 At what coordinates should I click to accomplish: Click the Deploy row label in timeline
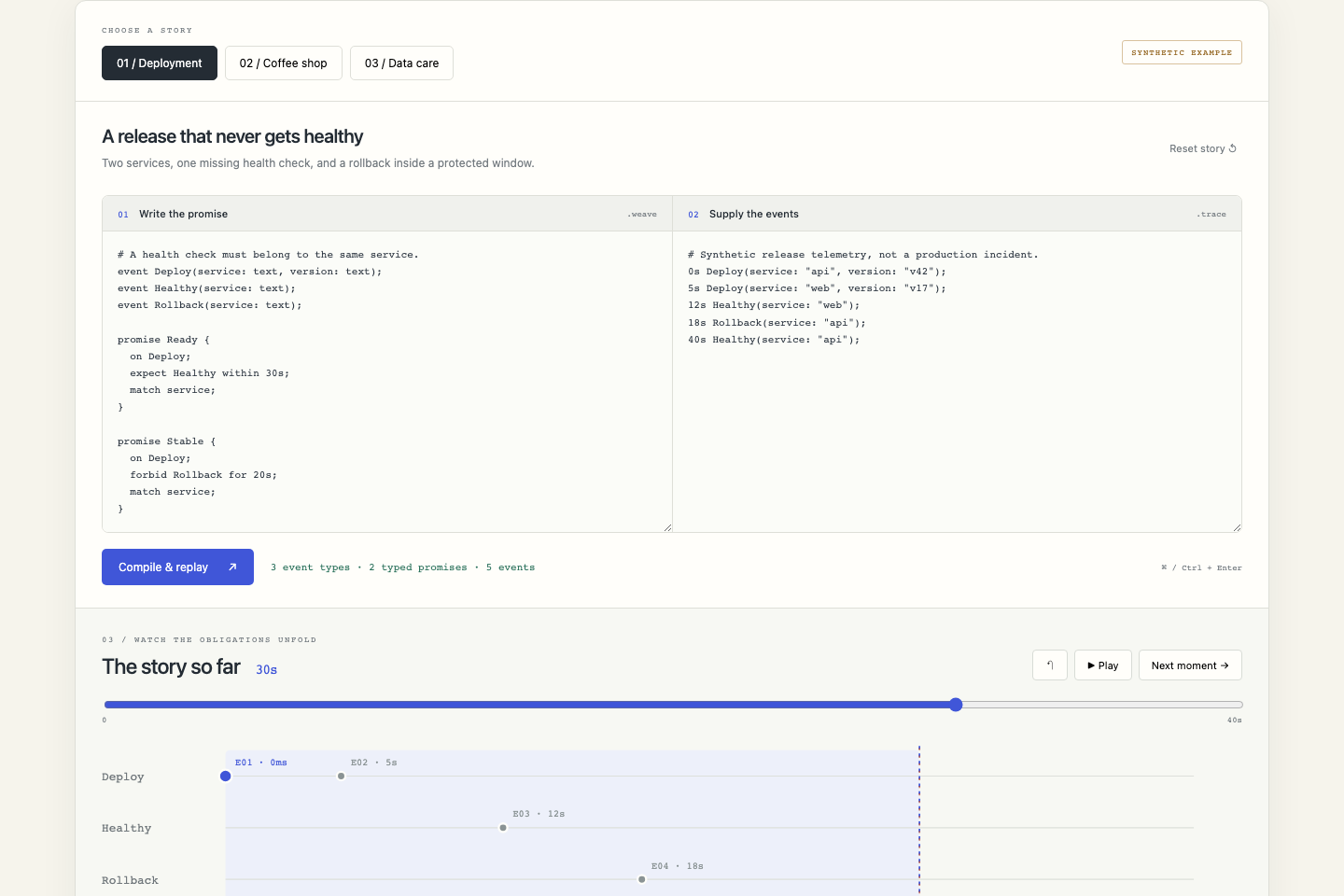click(x=123, y=777)
